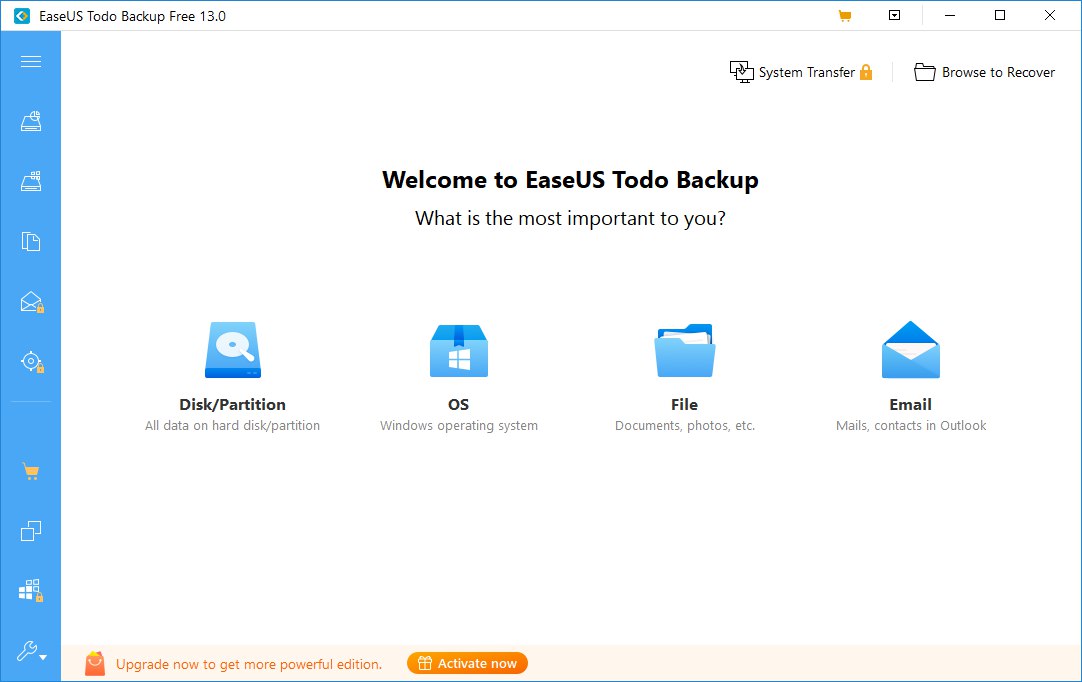Image resolution: width=1082 pixels, height=682 pixels.
Task: Click the System Transfer monitor icon
Action: [x=742, y=72]
